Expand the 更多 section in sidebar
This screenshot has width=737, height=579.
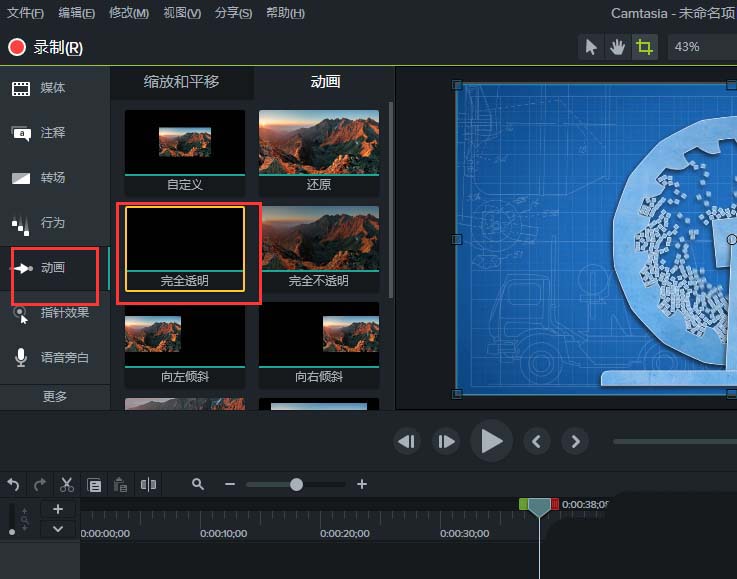click(55, 396)
